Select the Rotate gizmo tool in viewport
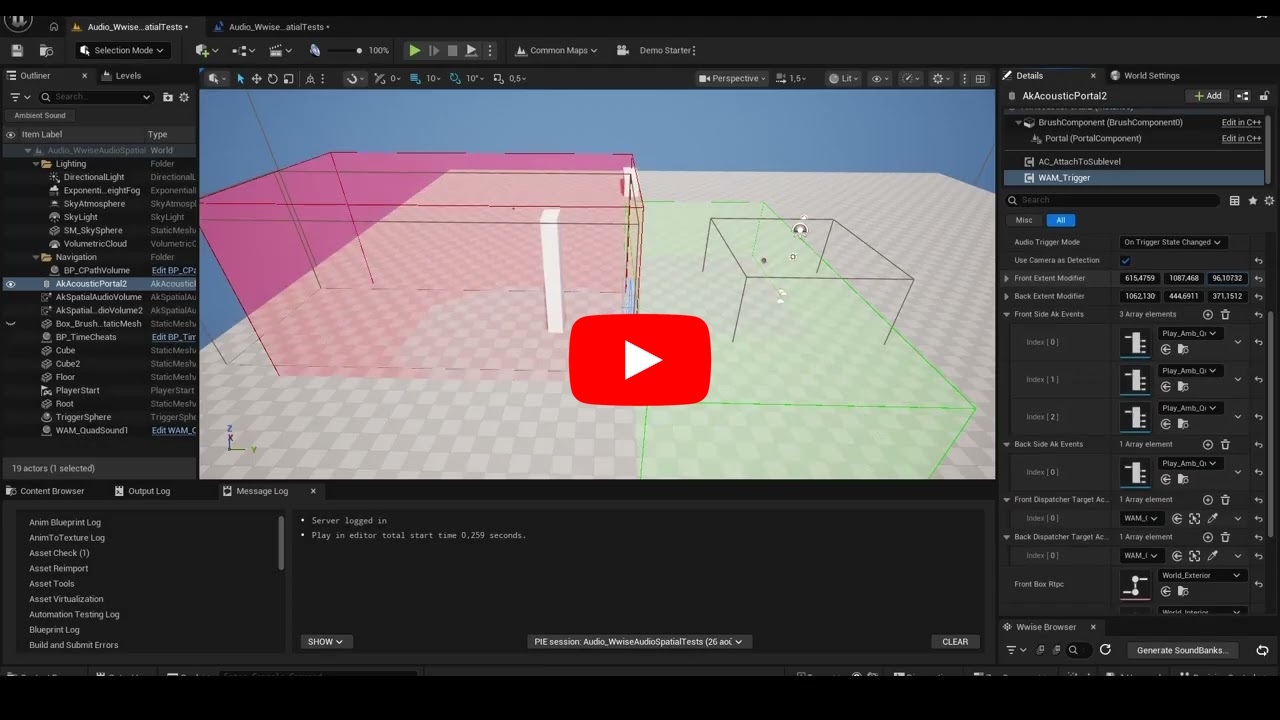Image resolution: width=1280 pixels, height=720 pixels. point(272,78)
